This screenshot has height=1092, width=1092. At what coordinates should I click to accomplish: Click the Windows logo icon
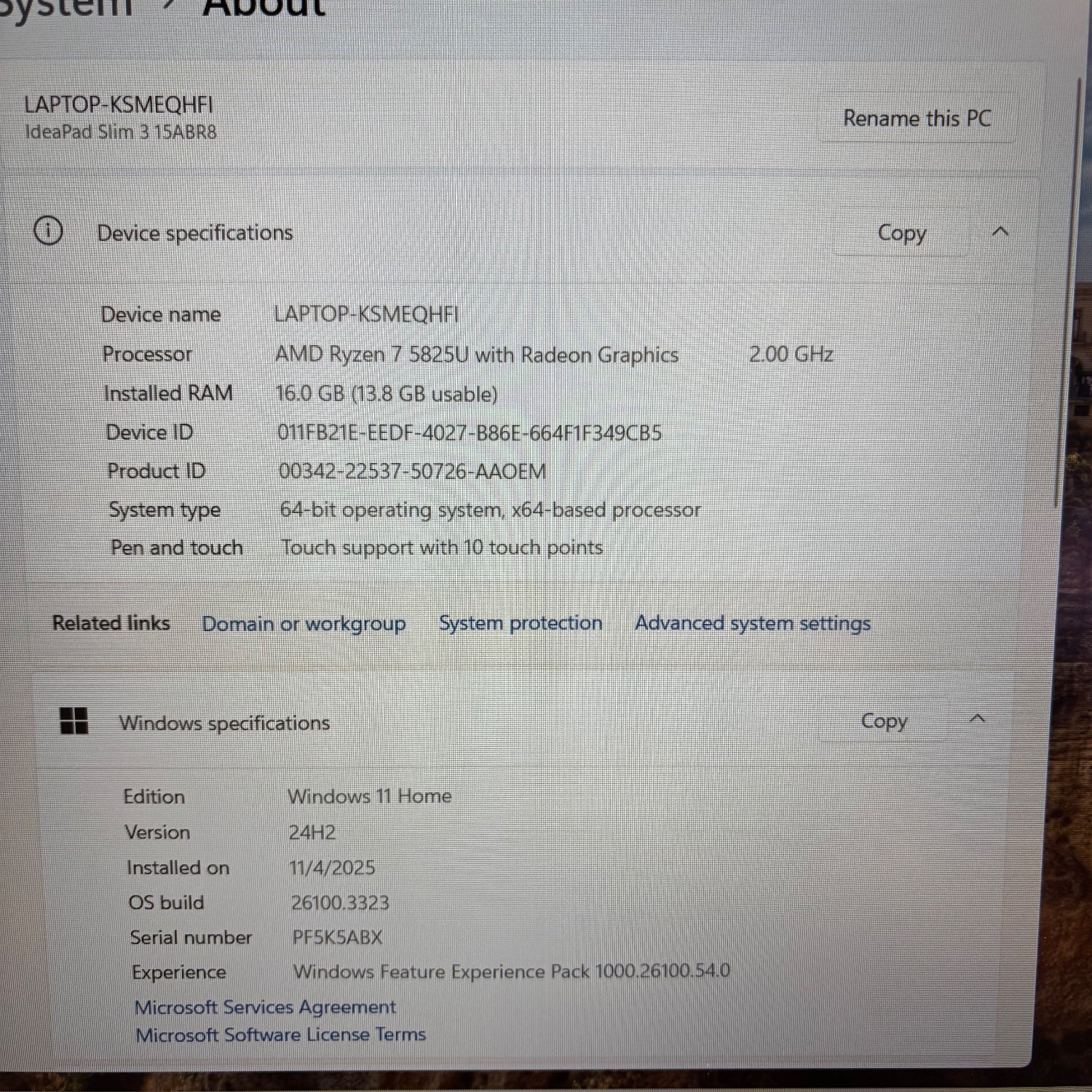click(74, 721)
